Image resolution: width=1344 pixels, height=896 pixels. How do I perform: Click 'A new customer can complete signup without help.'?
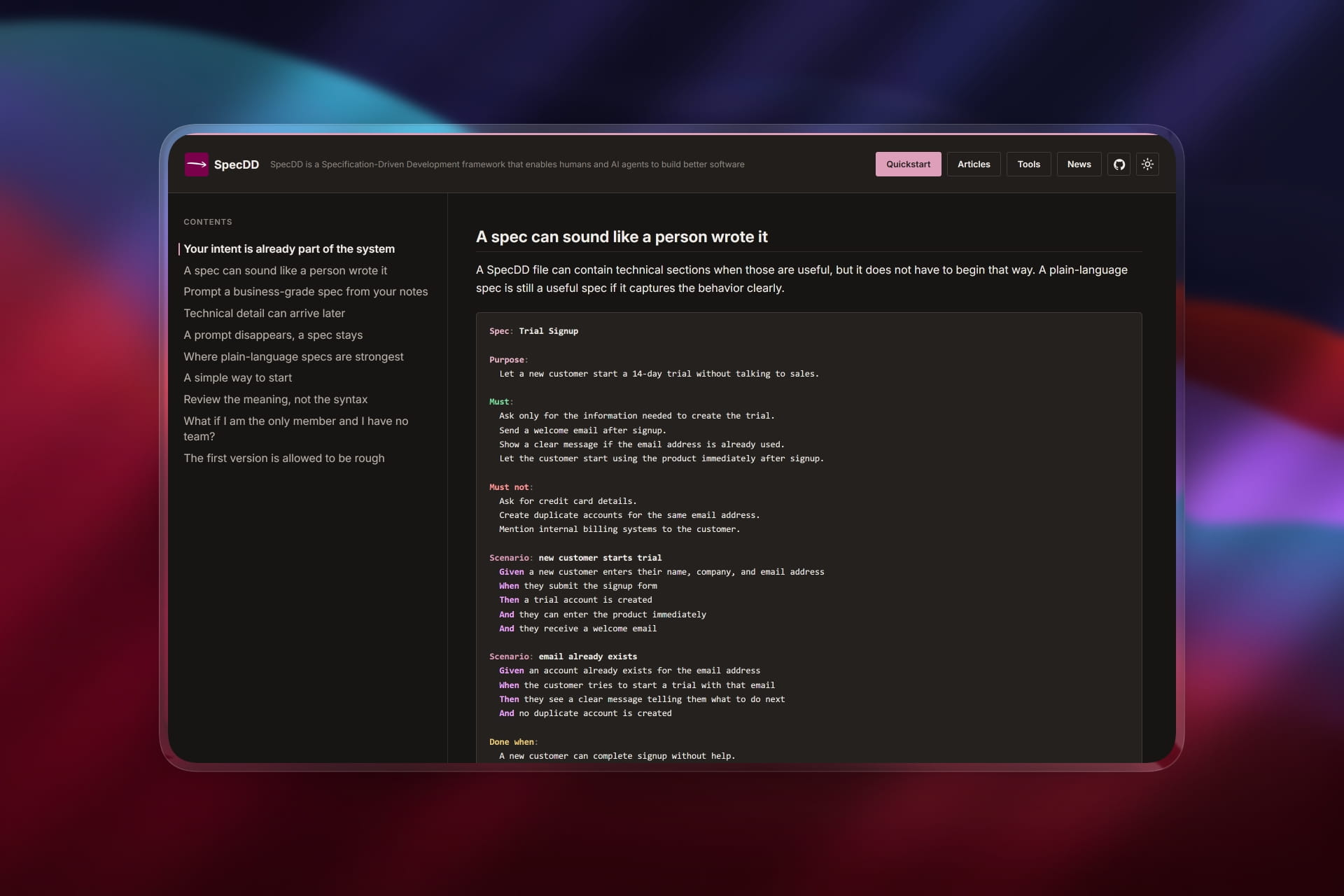(x=617, y=756)
